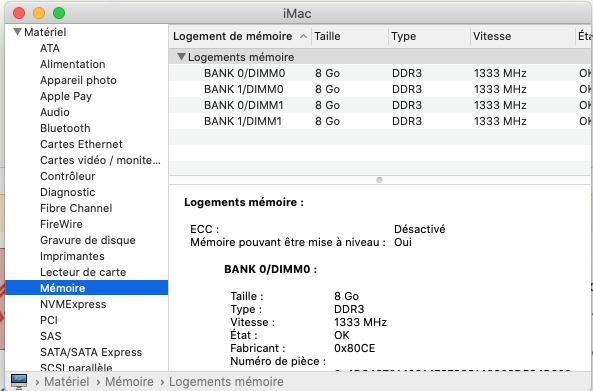Minimize the iMac window

pyautogui.click(x=39, y=13)
